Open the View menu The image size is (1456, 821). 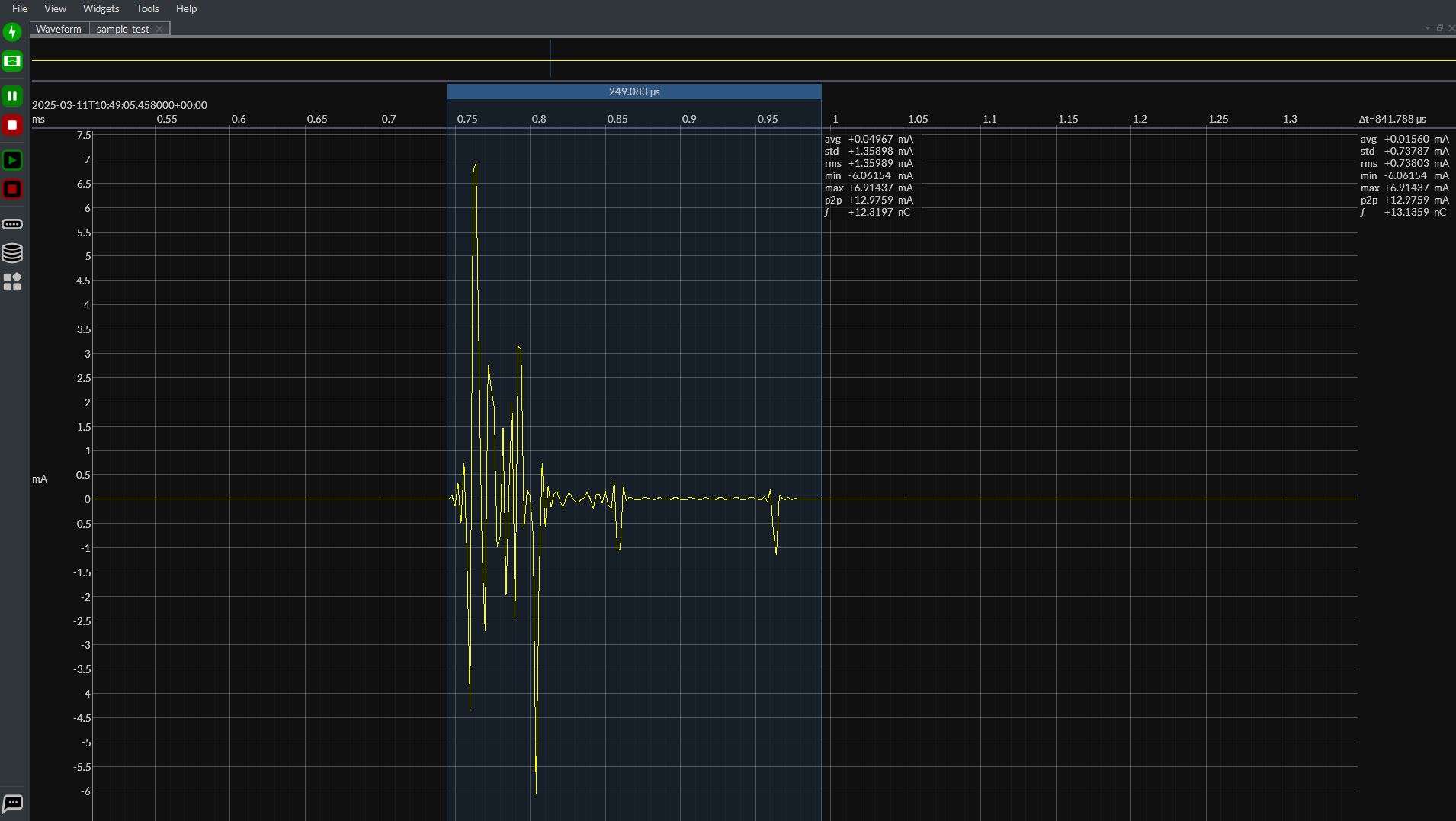tap(55, 8)
